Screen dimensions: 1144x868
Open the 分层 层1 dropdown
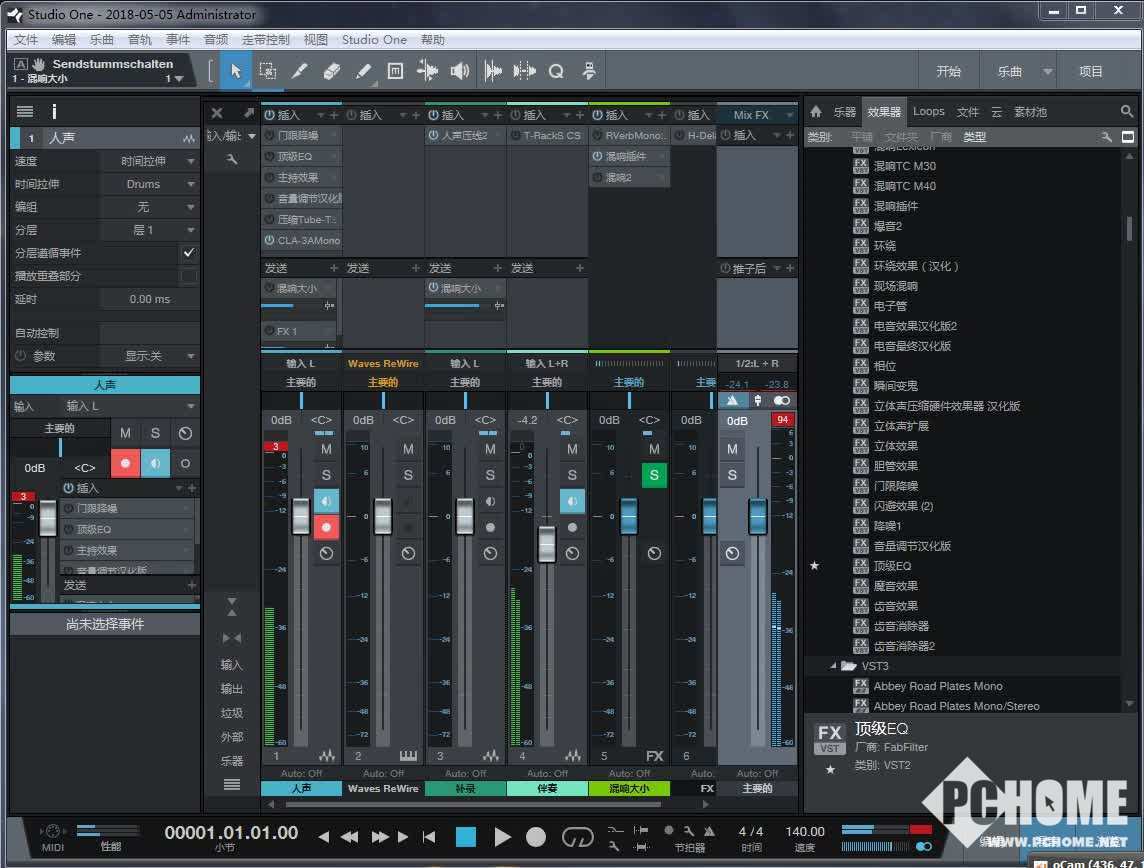pos(150,230)
